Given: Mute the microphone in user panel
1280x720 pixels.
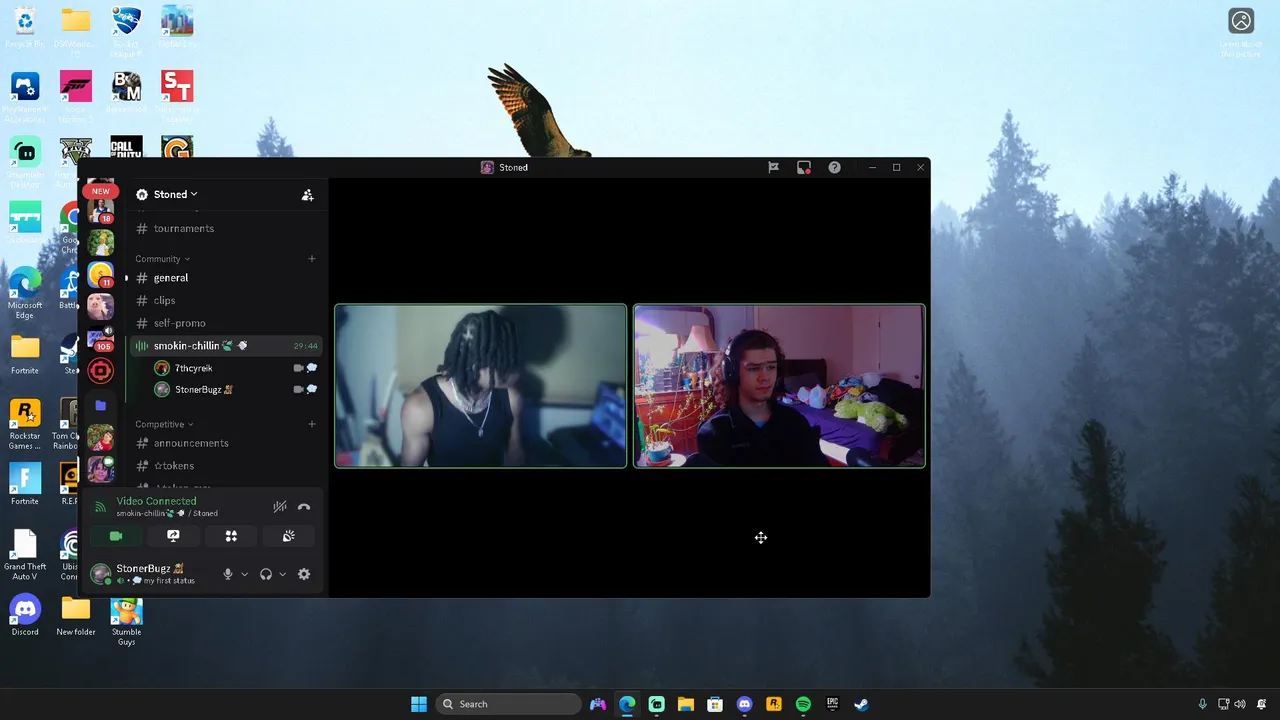Looking at the screenshot, I should pos(228,574).
